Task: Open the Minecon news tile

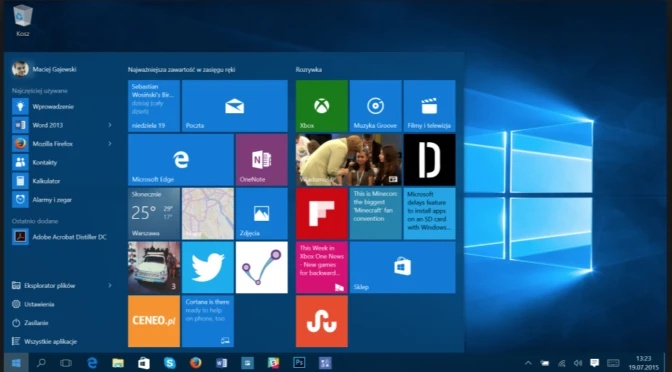Action: pos(375,213)
